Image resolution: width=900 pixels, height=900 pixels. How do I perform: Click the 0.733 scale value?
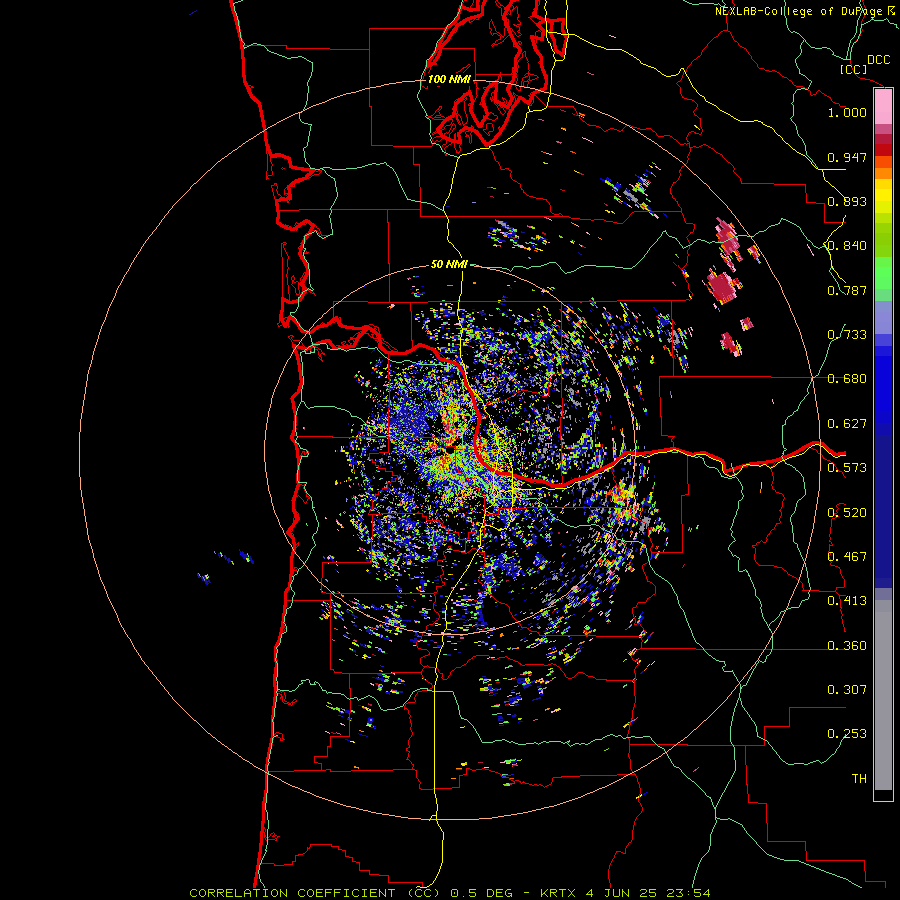[847, 335]
